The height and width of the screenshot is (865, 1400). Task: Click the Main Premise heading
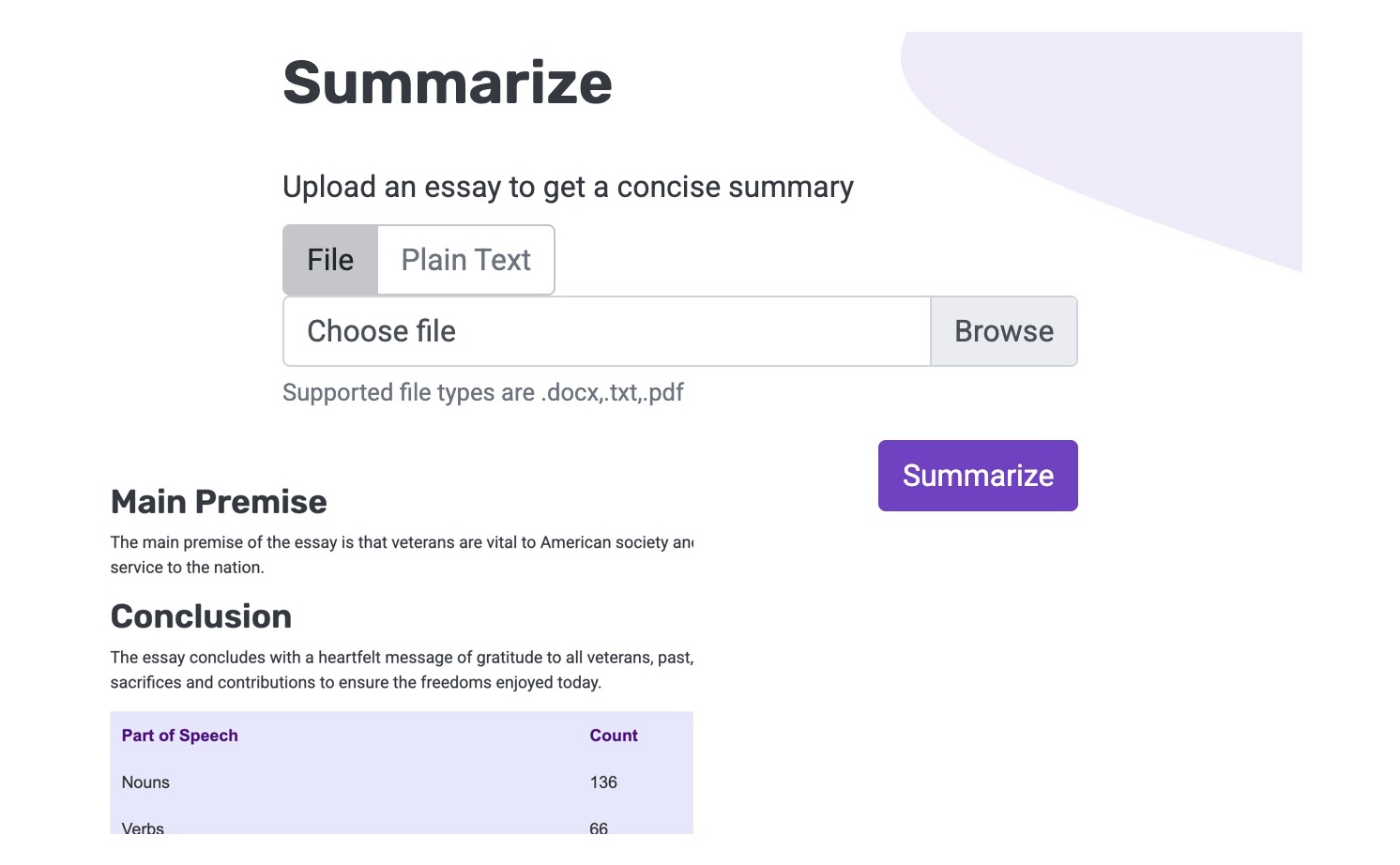click(219, 502)
